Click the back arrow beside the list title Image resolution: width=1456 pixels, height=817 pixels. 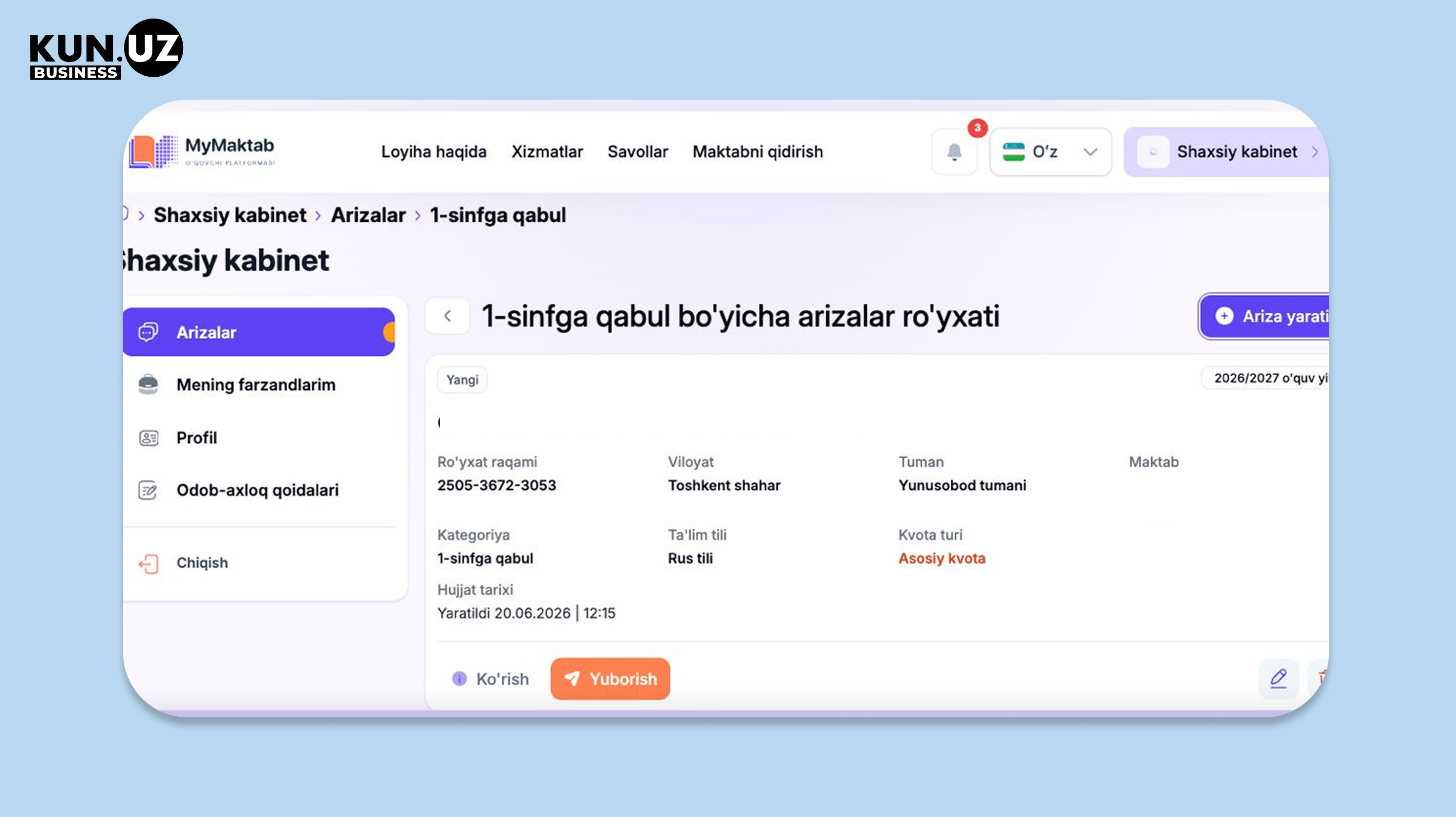(448, 316)
